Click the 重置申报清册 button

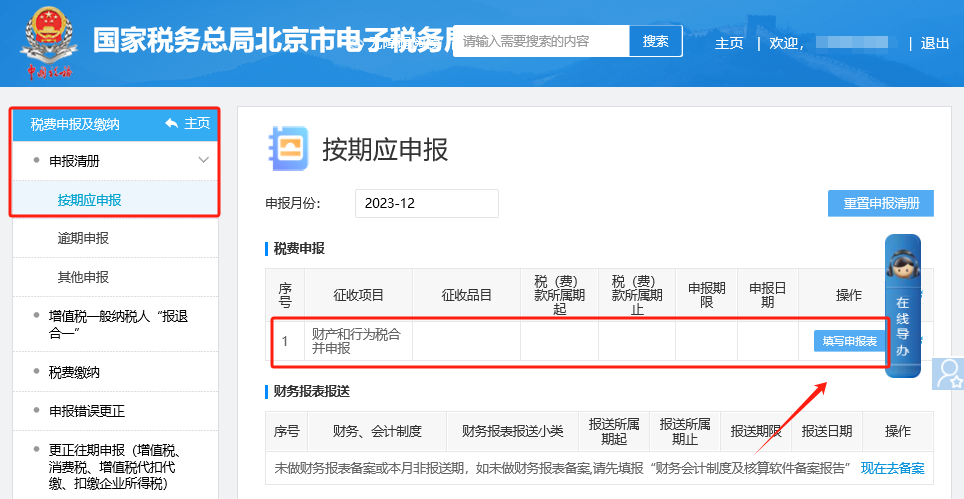tap(880, 203)
